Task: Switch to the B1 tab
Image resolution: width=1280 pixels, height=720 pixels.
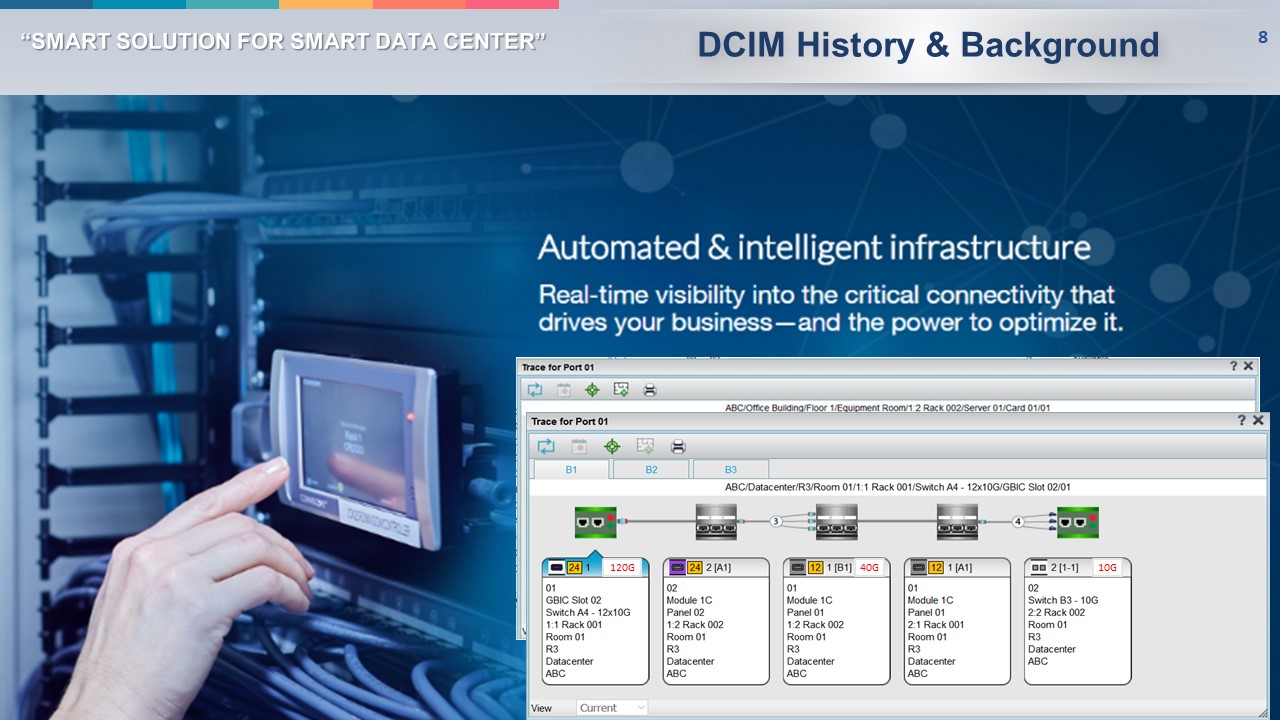Action: point(571,469)
